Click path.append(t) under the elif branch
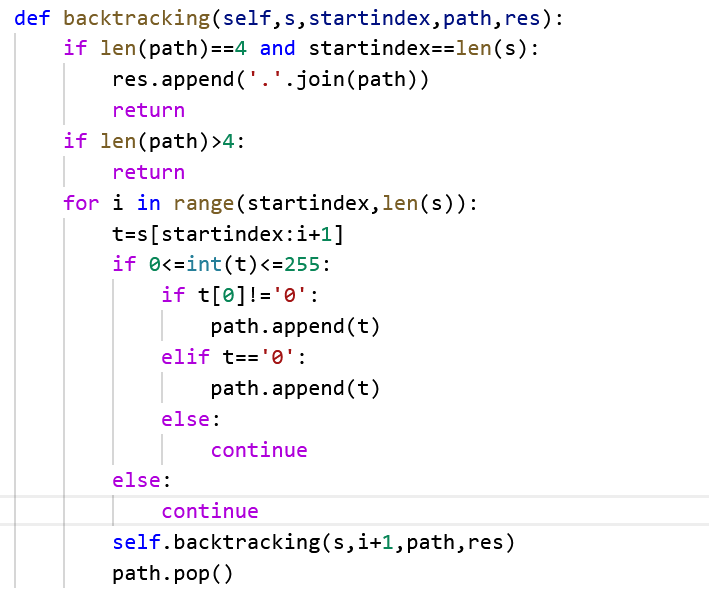Viewport: 709px width, 592px height. [295, 388]
